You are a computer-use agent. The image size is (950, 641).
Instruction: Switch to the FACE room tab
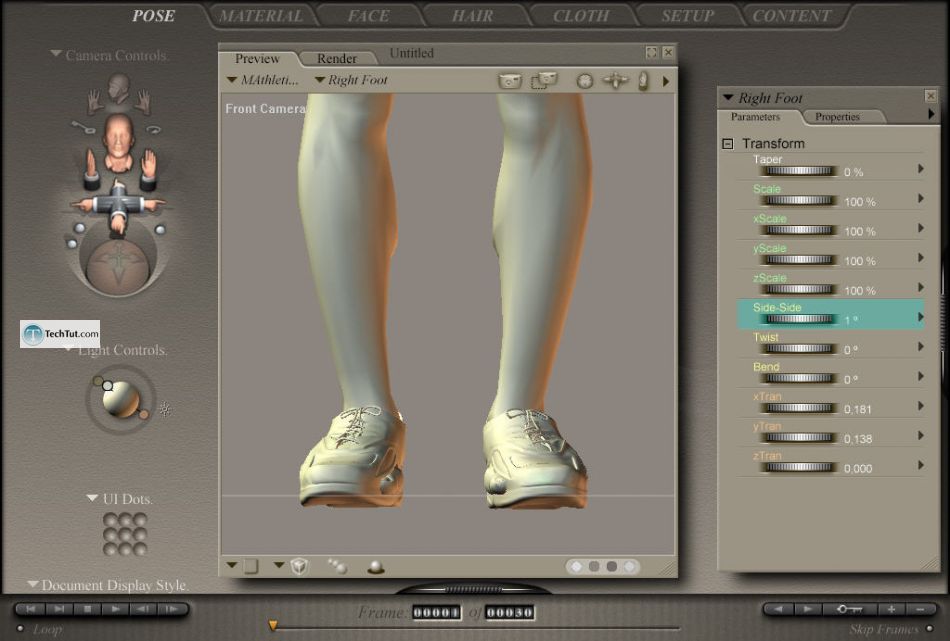[368, 16]
